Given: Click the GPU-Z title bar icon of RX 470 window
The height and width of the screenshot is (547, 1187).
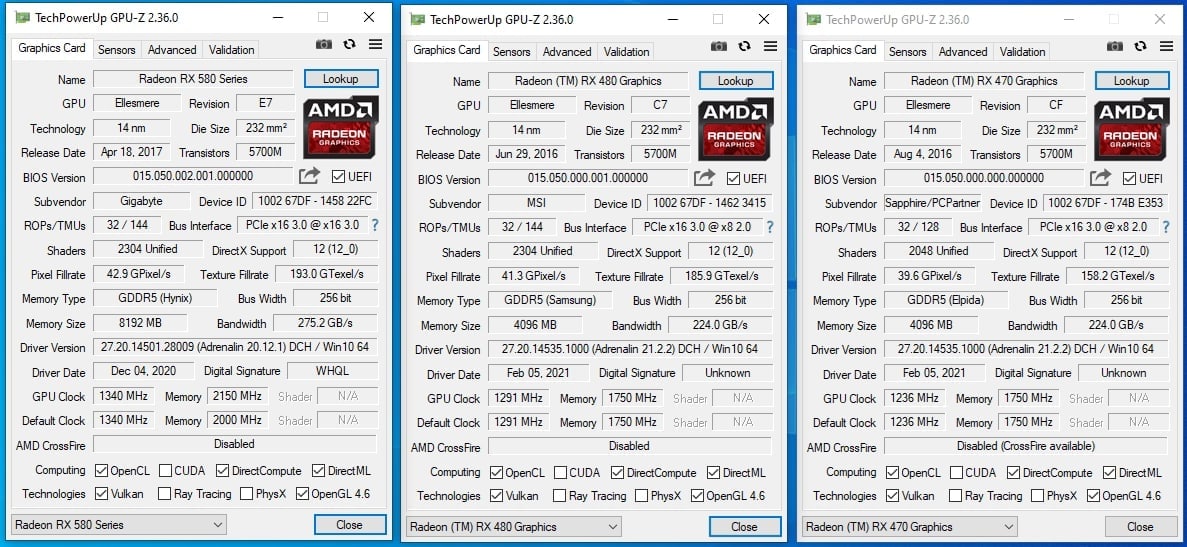Looking at the screenshot, I should point(814,20).
